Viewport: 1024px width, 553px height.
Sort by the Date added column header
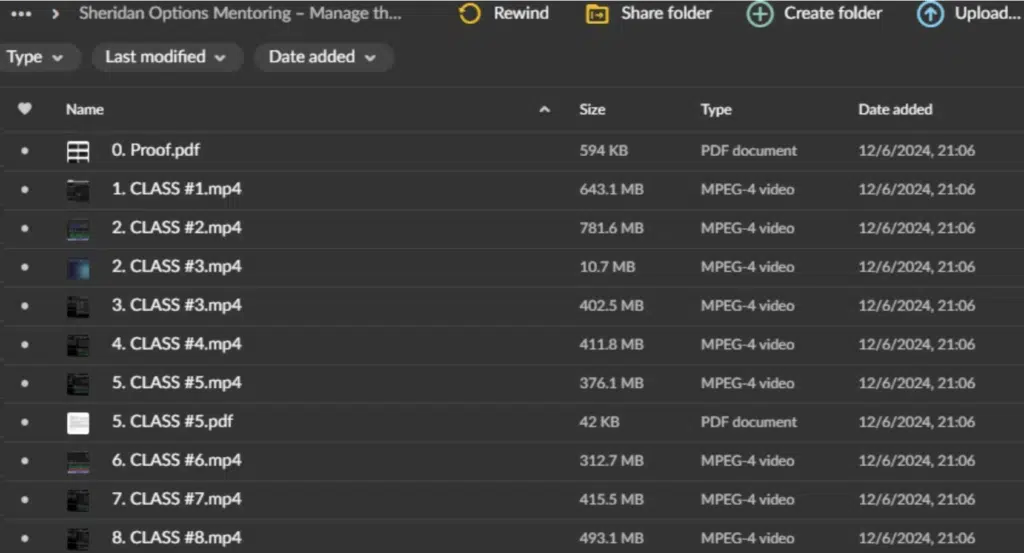pyautogui.click(x=895, y=110)
